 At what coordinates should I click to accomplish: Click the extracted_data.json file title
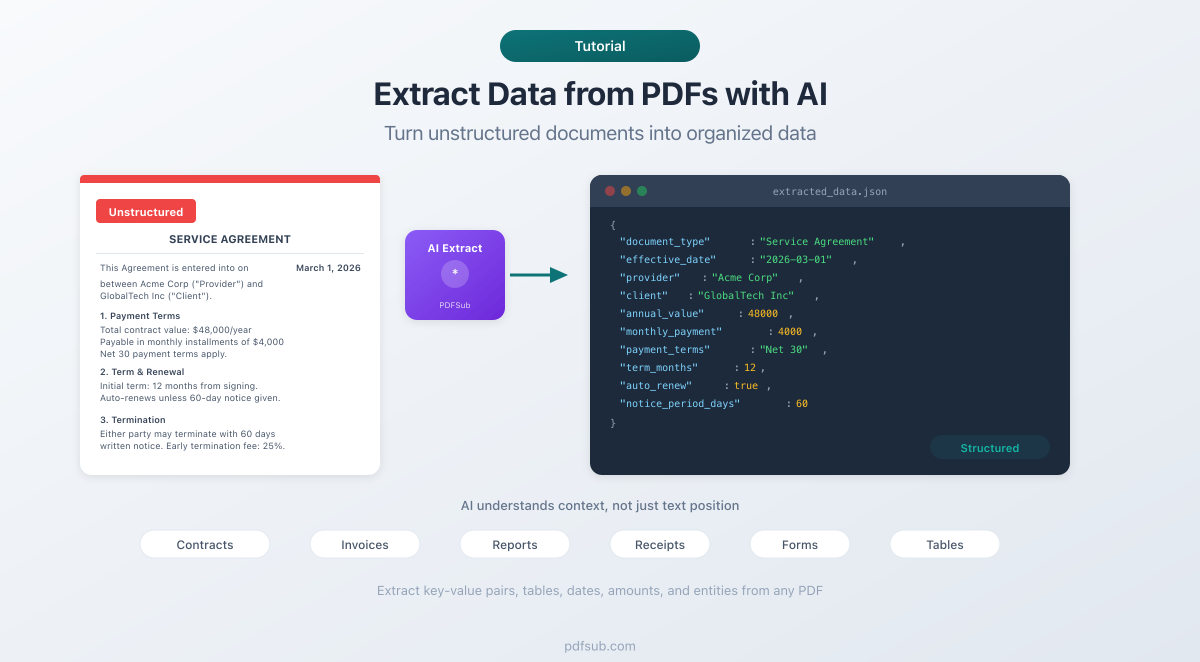pos(830,191)
